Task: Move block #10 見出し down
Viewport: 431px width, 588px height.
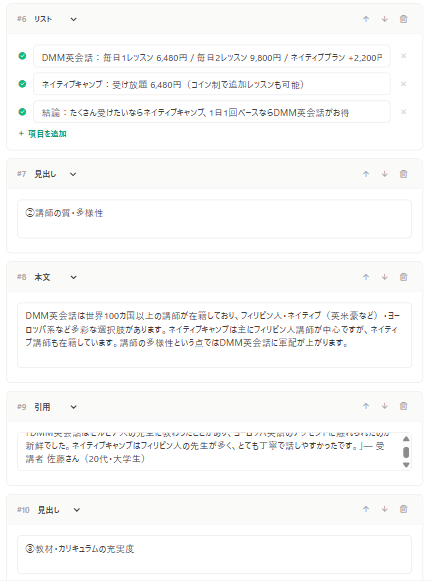Action: [384, 509]
